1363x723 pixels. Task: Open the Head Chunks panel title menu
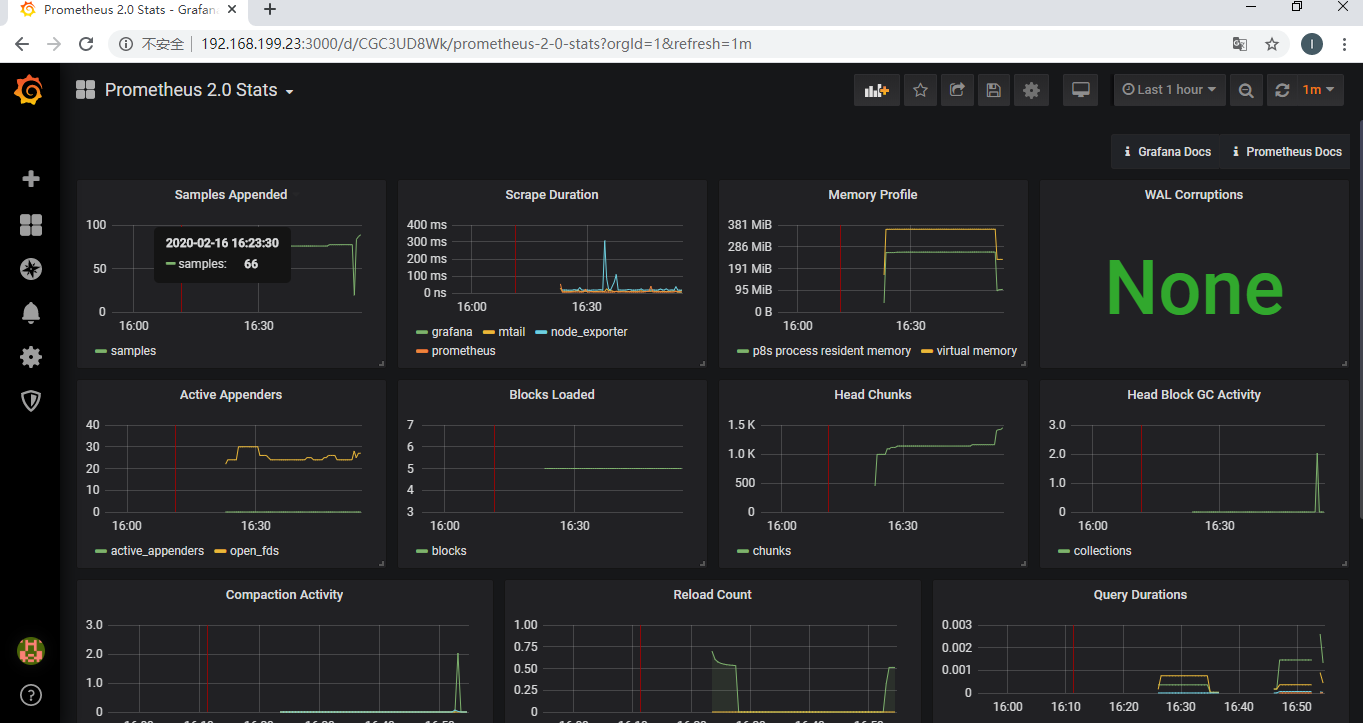point(873,395)
